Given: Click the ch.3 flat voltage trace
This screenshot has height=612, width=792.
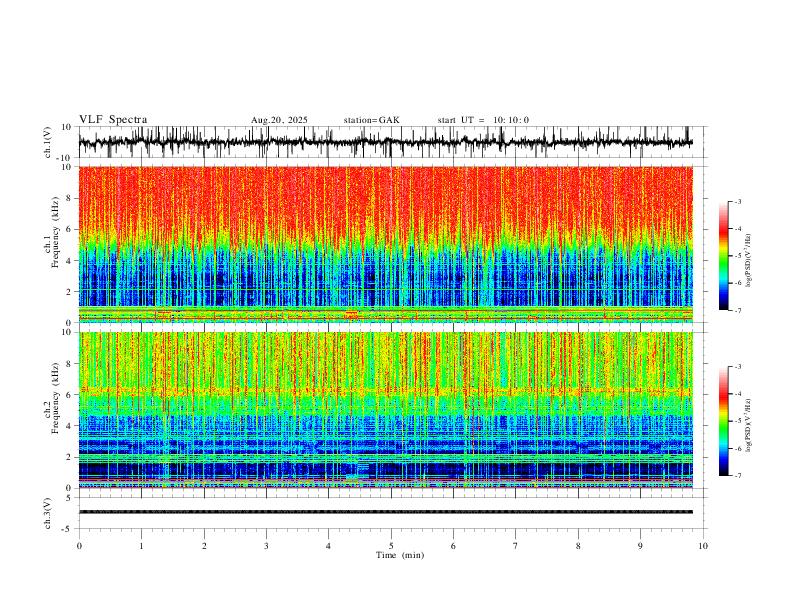Looking at the screenshot, I should (x=385, y=512).
